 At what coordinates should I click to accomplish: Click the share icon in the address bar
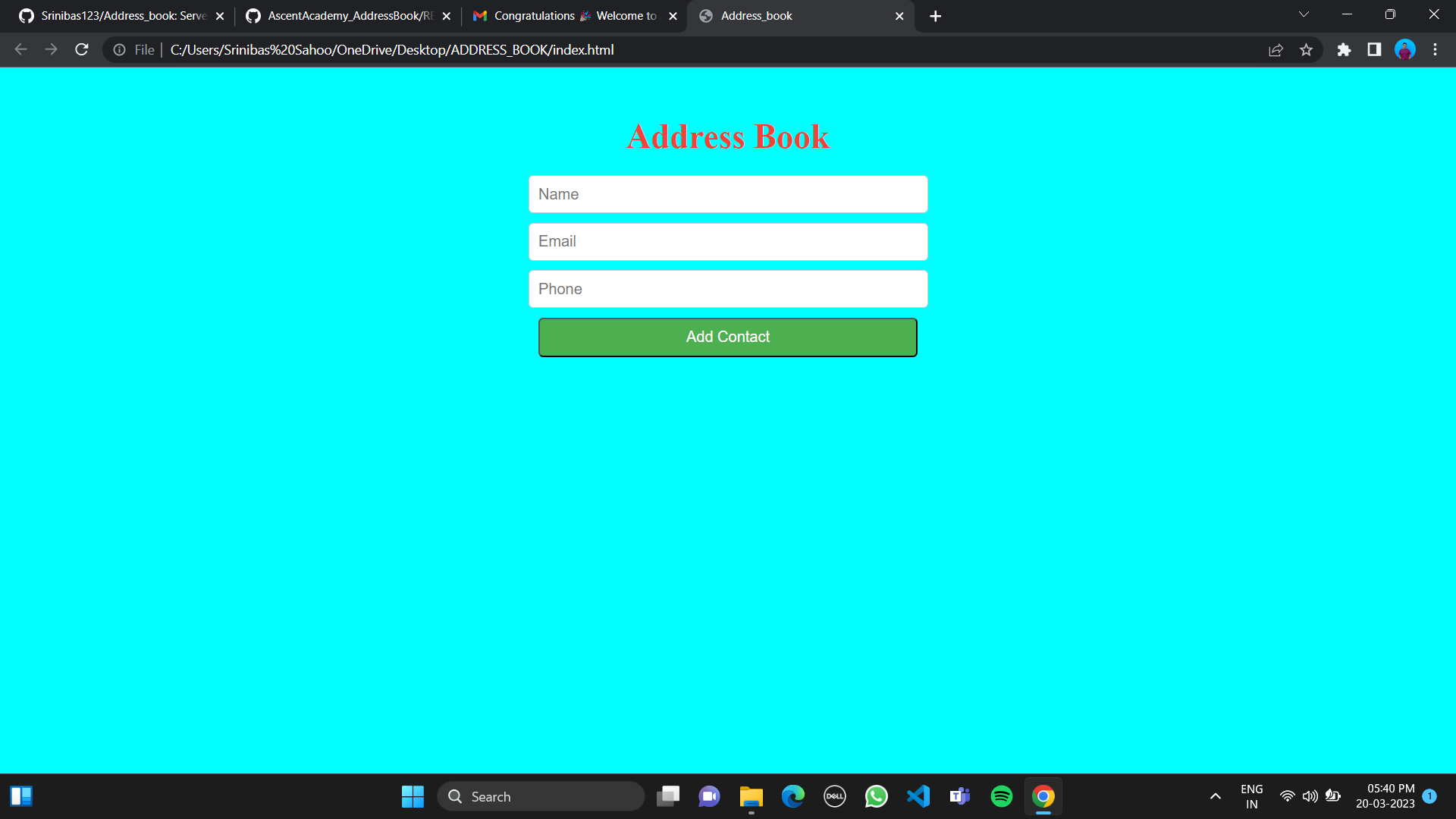tap(1276, 49)
